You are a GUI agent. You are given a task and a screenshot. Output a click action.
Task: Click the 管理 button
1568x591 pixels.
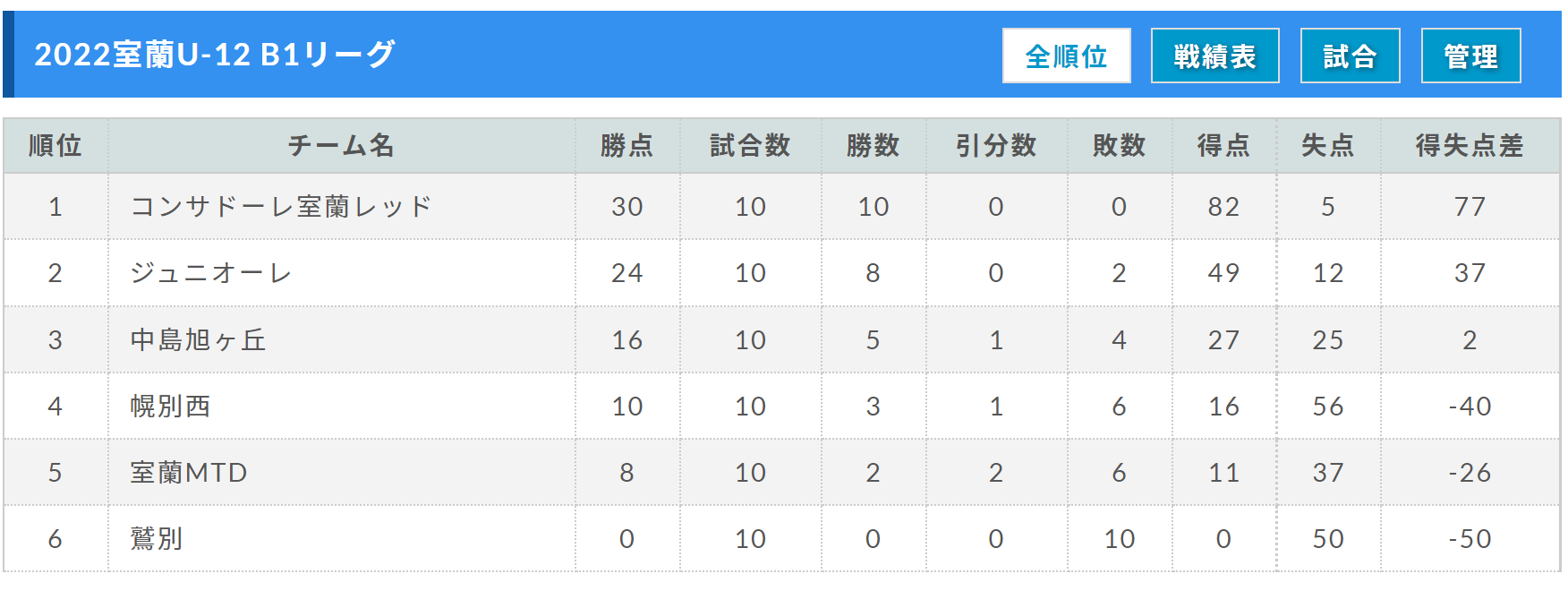click(1470, 56)
